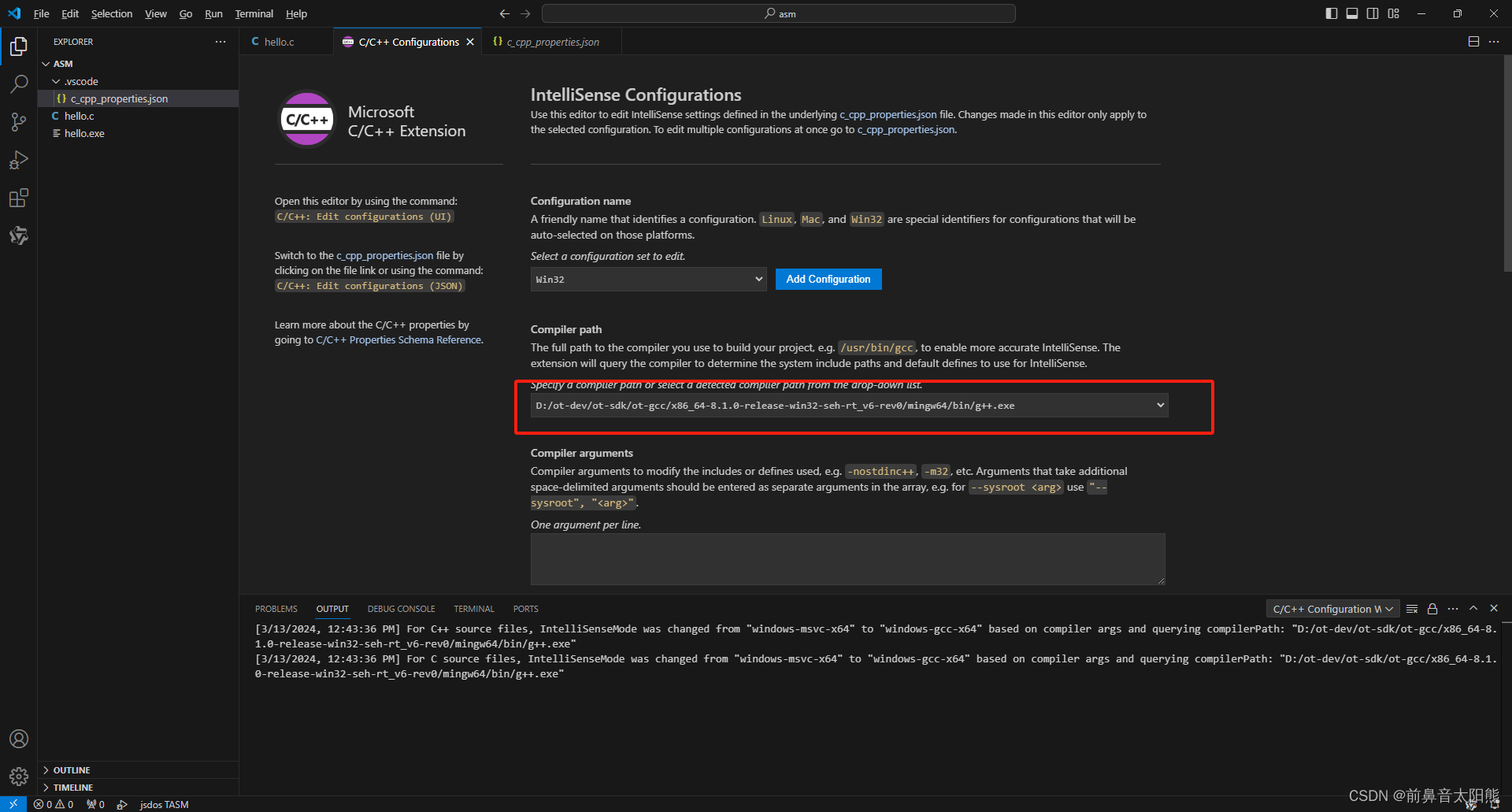Click the debug launch status icon
1512x812 pixels.
(122, 804)
